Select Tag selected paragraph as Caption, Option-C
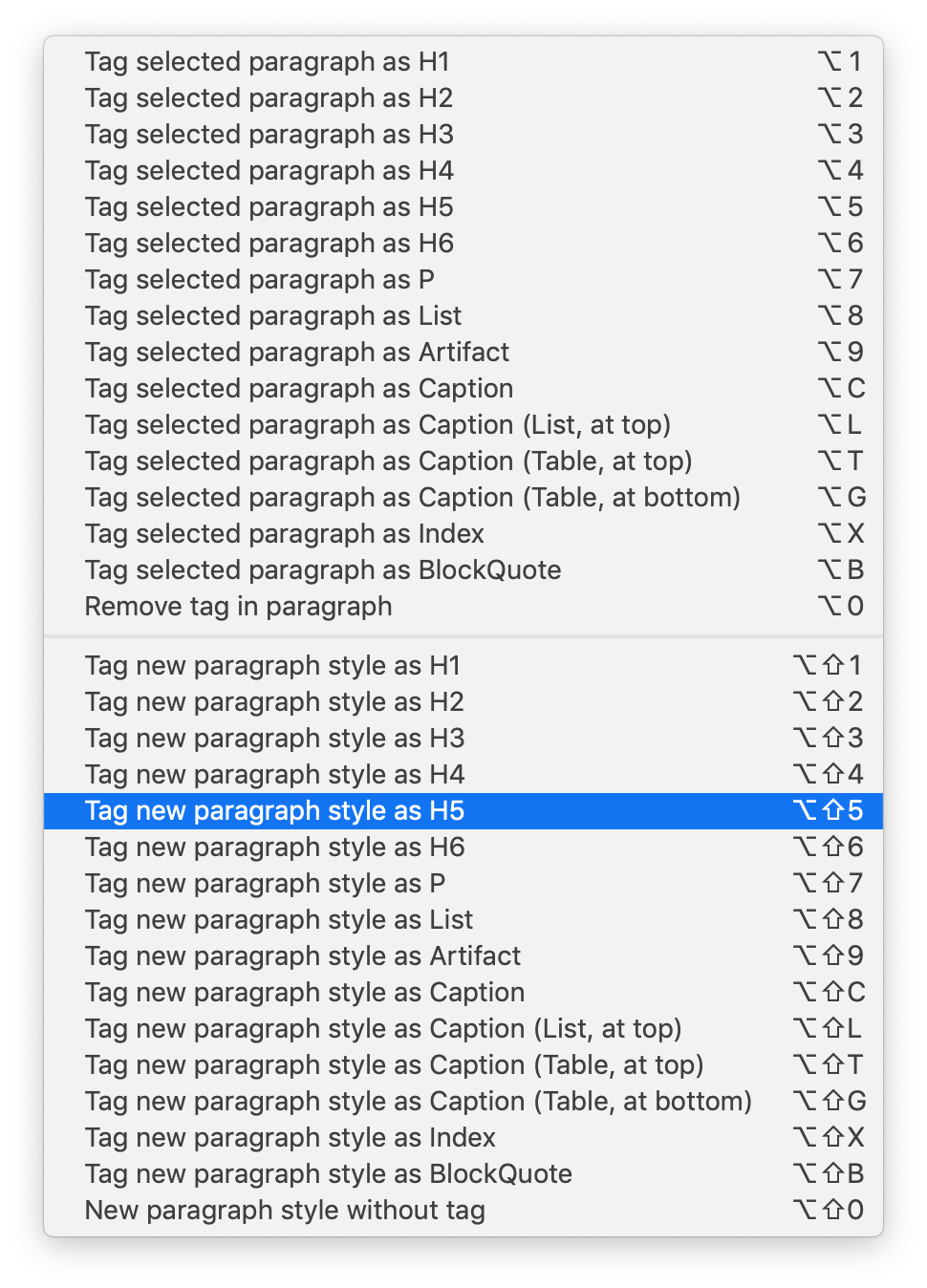This screenshot has height=1288, width=927. [x=463, y=388]
